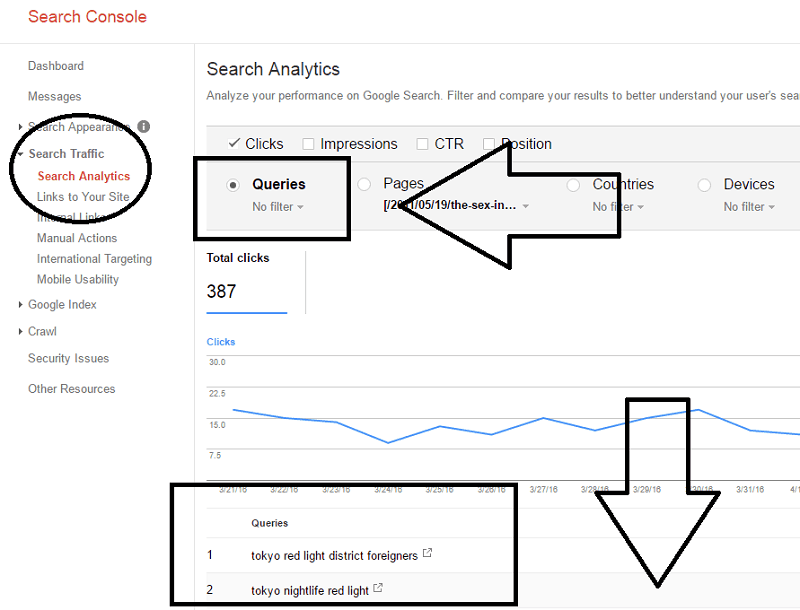Enable the CTR checkbox
The width and height of the screenshot is (800, 610).
pyautogui.click(x=422, y=144)
